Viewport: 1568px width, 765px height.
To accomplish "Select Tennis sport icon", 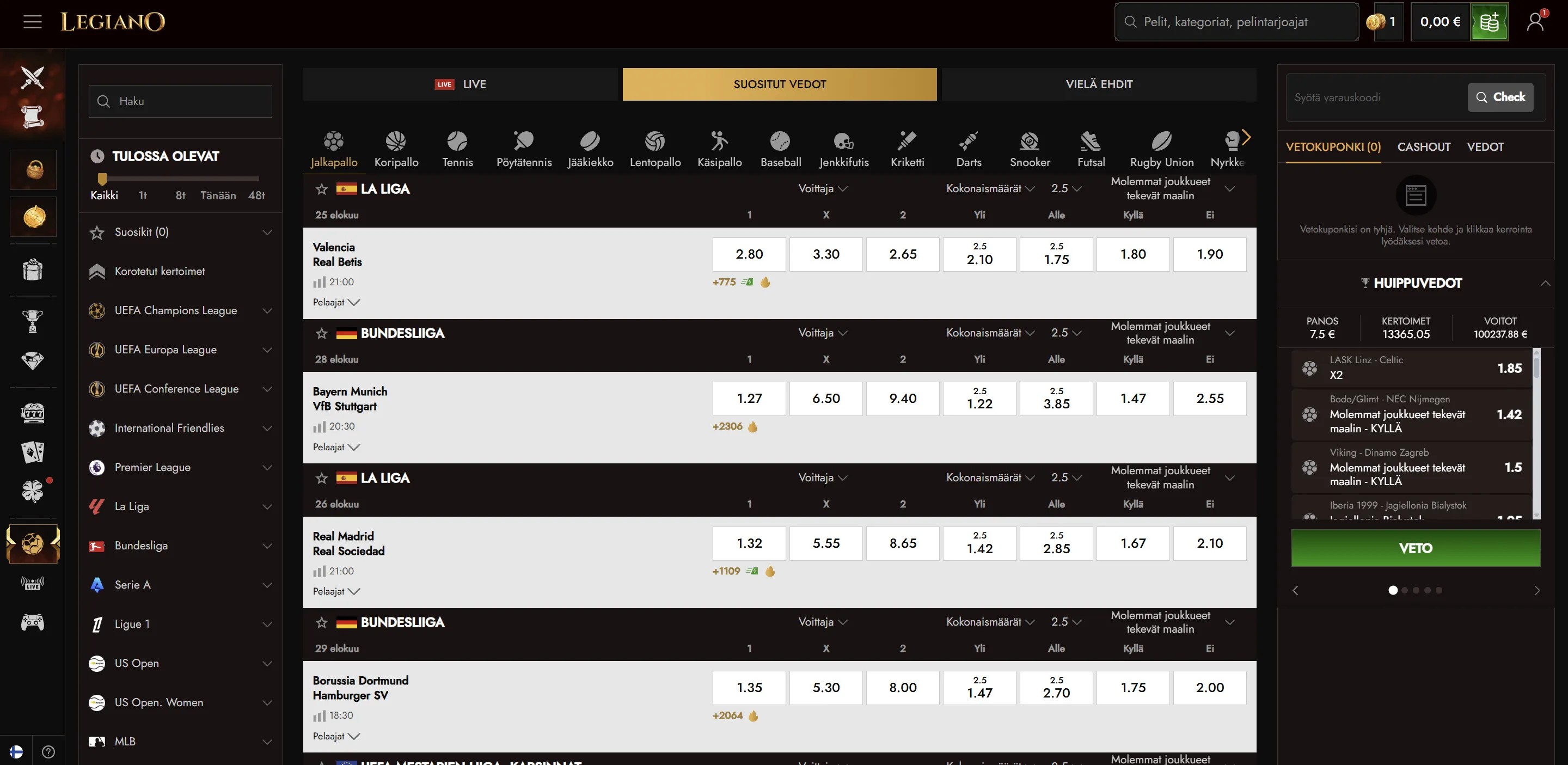I will click(x=457, y=149).
